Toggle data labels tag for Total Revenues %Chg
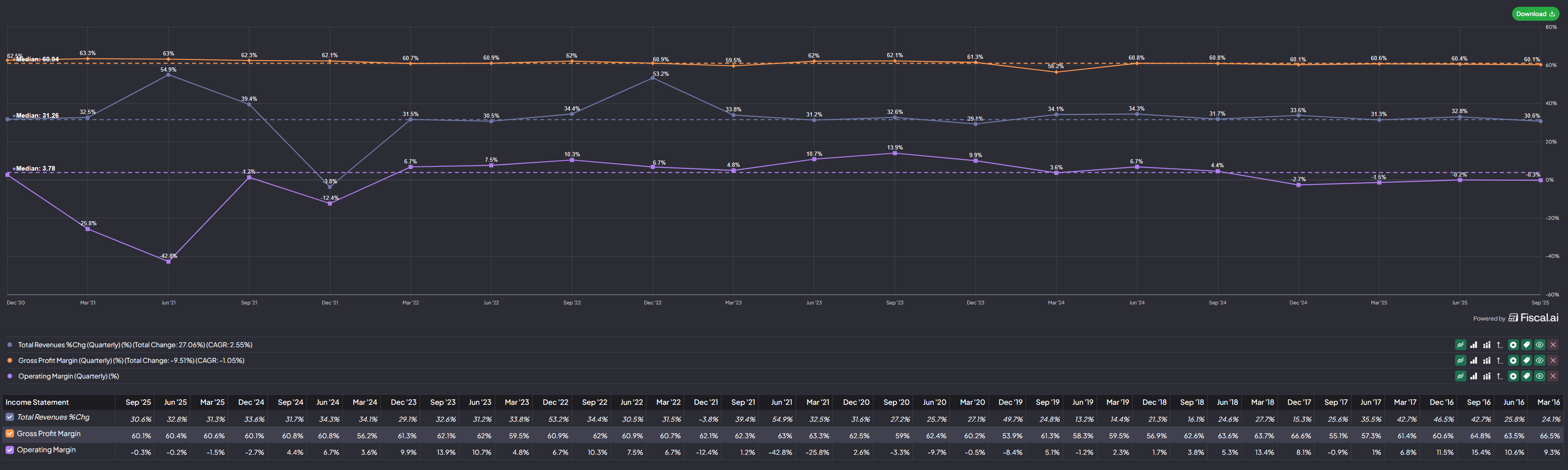The height and width of the screenshot is (470, 1568). 1527,345
